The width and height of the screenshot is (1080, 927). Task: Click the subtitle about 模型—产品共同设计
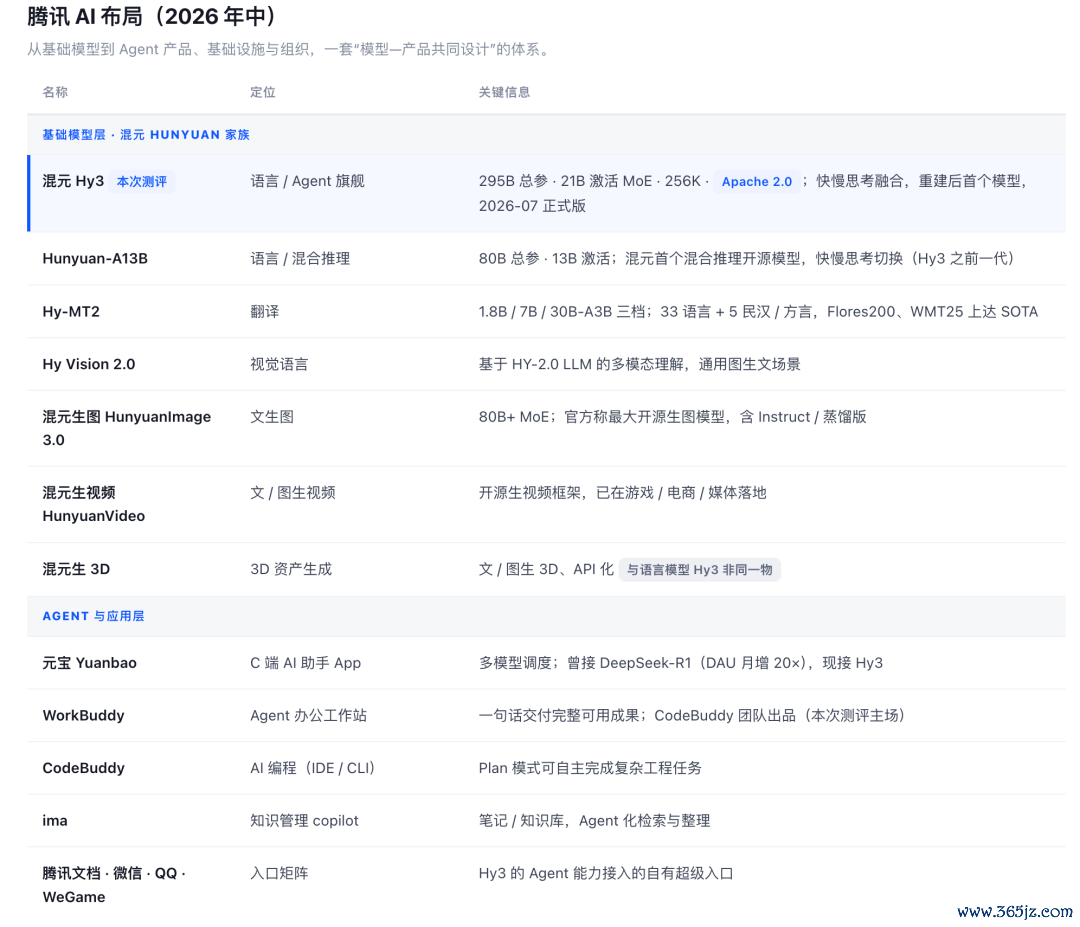coord(289,50)
